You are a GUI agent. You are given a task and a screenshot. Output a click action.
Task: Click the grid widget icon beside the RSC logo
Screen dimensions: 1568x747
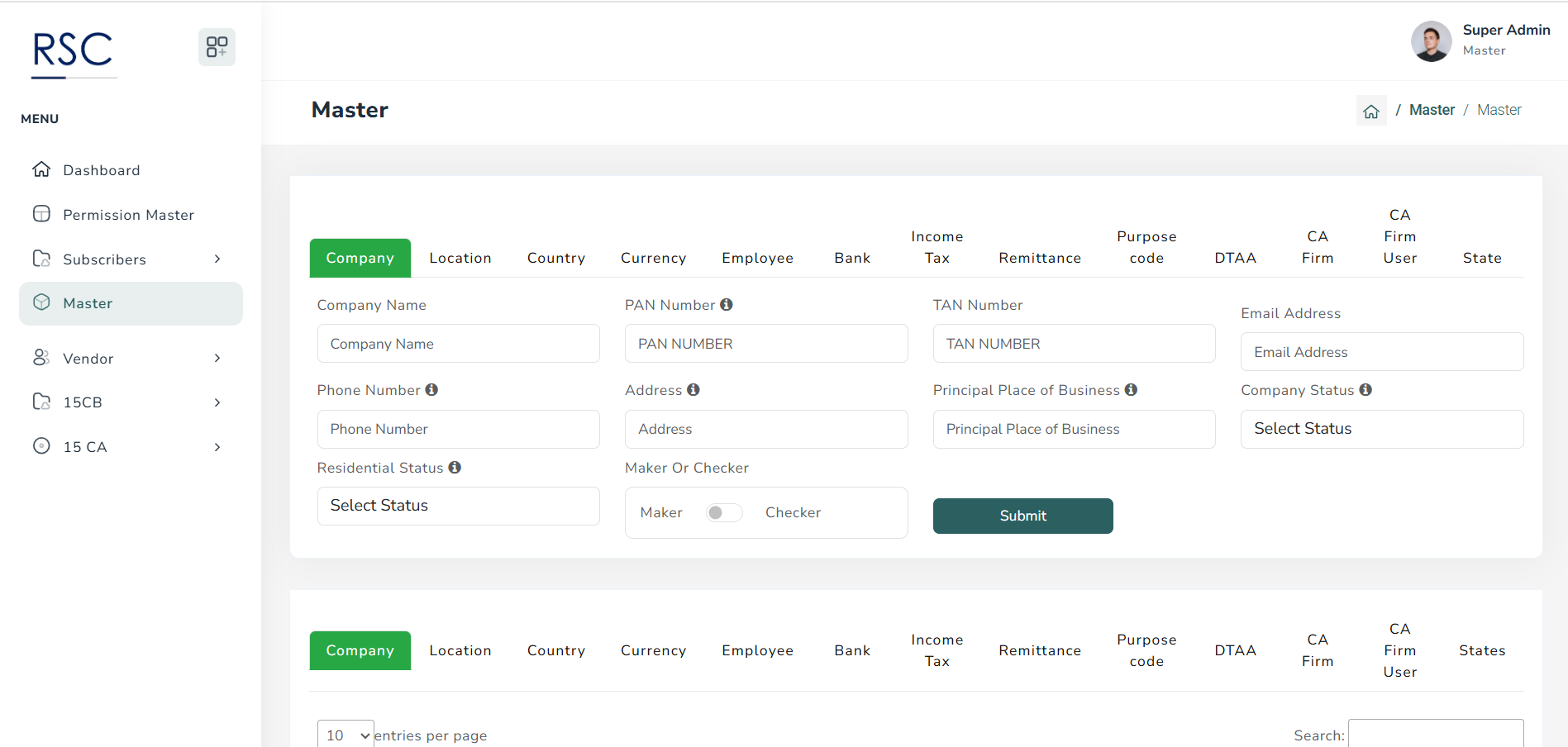(217, 47)
